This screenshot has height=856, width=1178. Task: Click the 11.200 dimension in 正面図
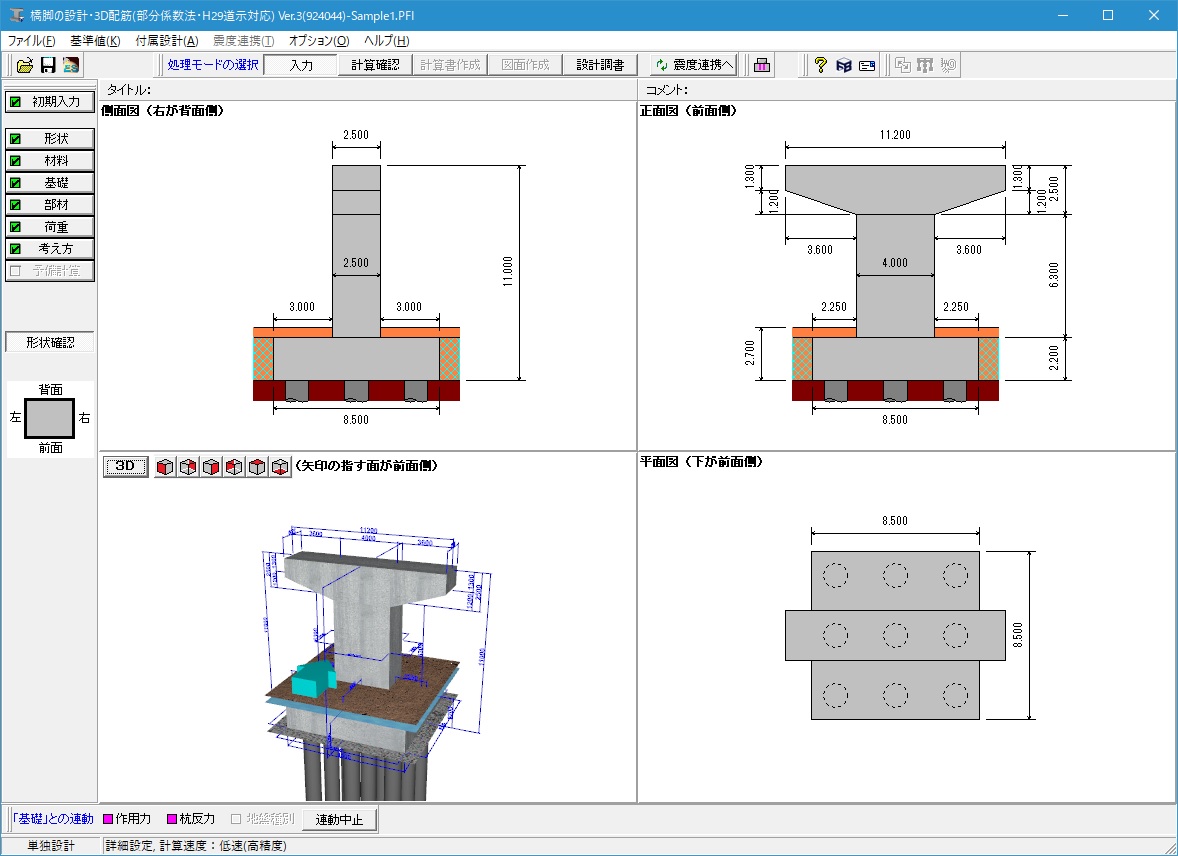pos(895,135)
